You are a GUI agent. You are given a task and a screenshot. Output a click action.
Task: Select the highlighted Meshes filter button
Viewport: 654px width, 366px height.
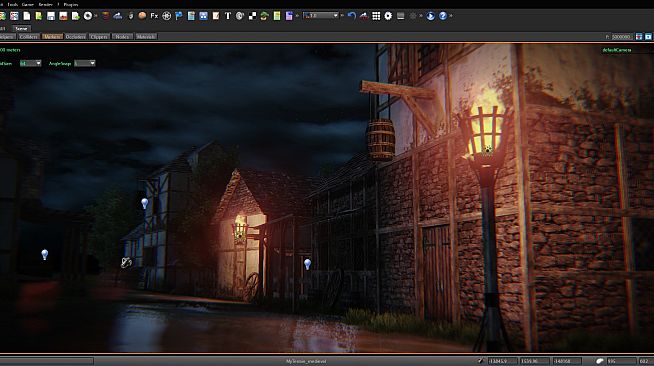coord(52,37)
